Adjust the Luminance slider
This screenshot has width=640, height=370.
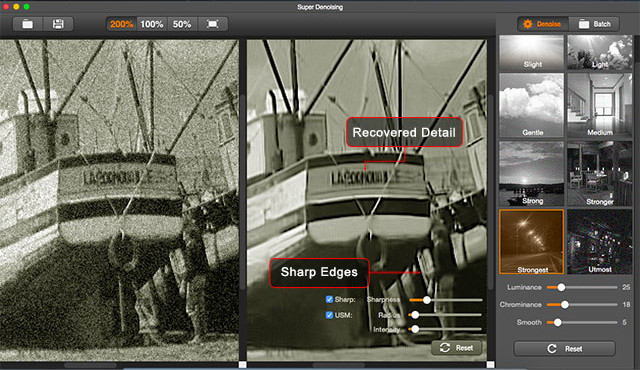582,287
